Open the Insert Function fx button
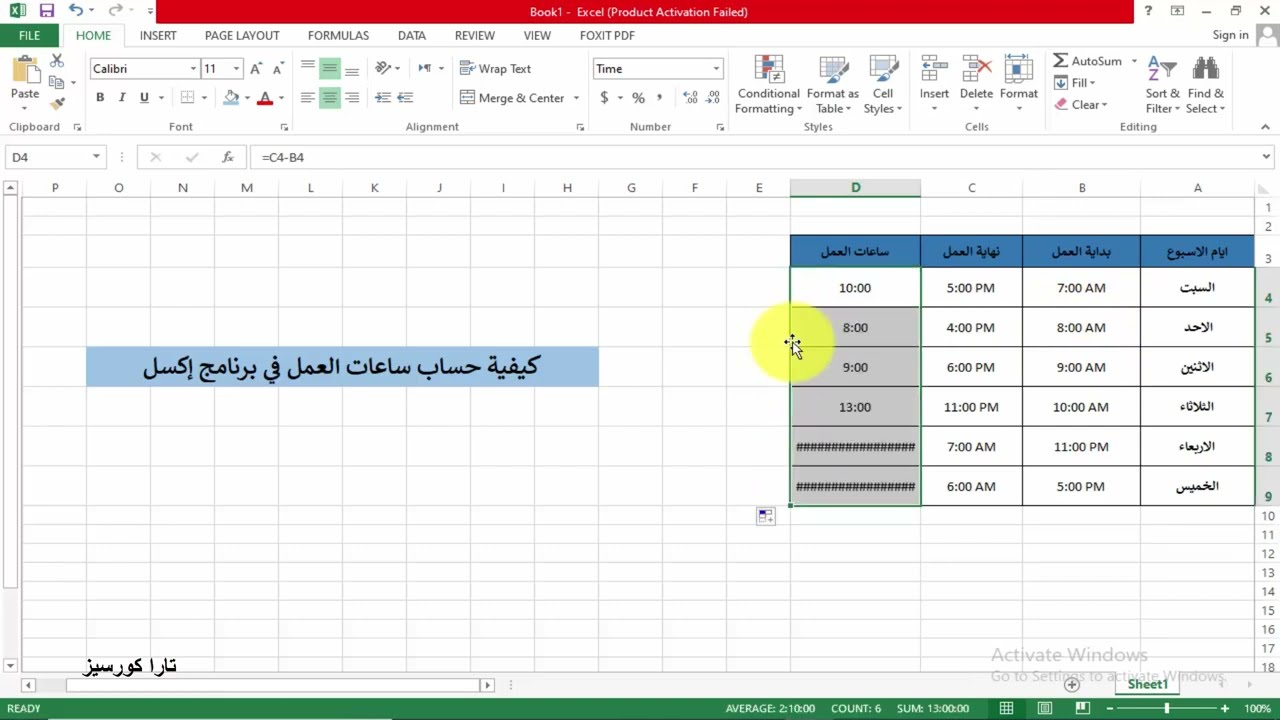Image resolution: width=1280 pixels, height=720 pixels. click(x=228, y=157)
